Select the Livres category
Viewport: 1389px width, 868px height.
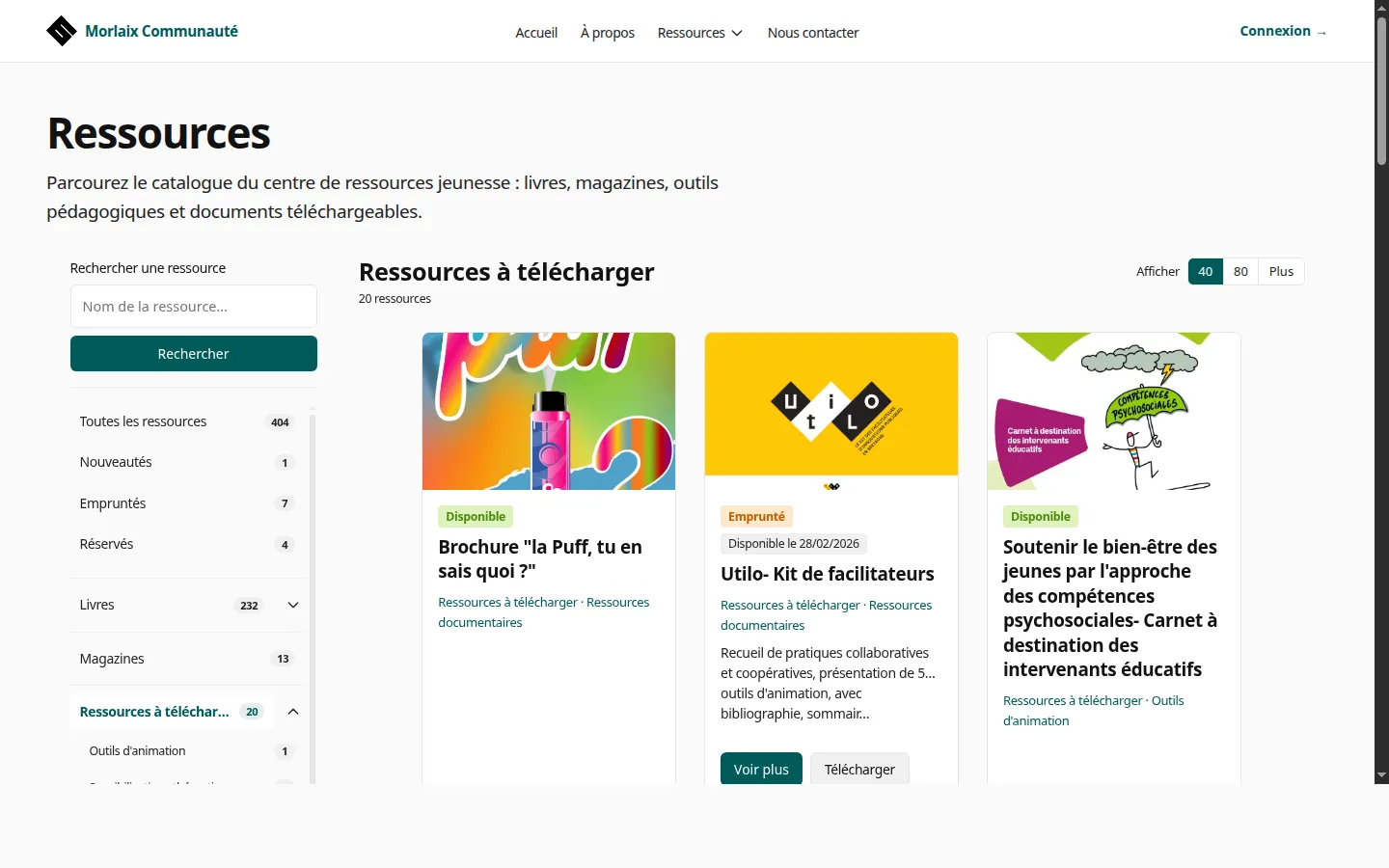[172, 605]
